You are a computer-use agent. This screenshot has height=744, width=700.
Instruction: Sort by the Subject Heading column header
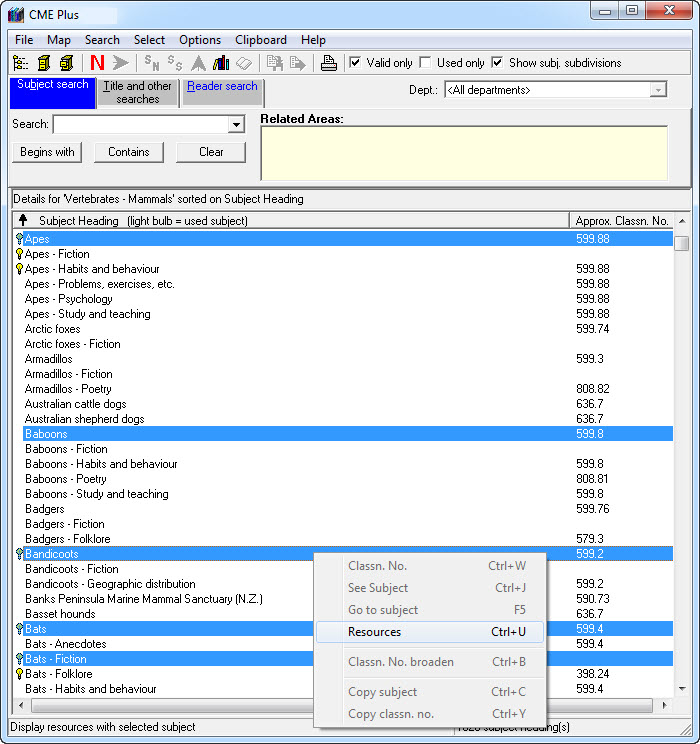coord(142,220)
